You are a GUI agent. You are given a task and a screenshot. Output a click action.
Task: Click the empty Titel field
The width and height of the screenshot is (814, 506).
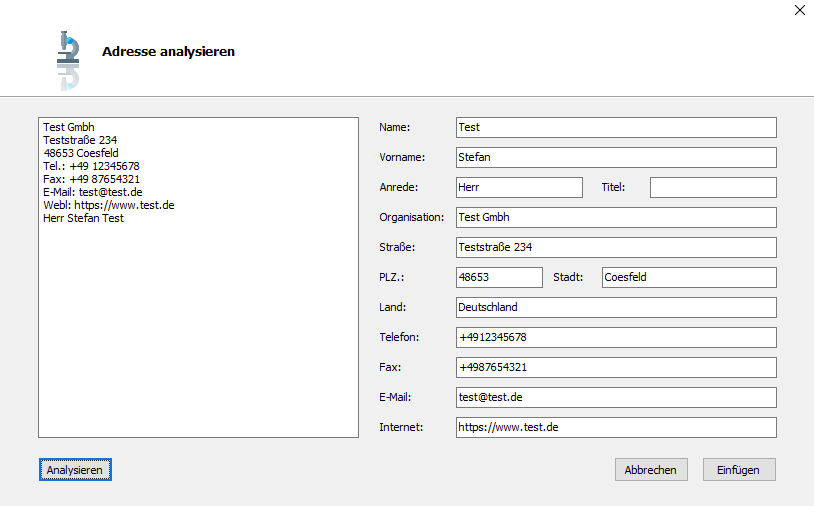pyautogui.click(x=713, y=187)
